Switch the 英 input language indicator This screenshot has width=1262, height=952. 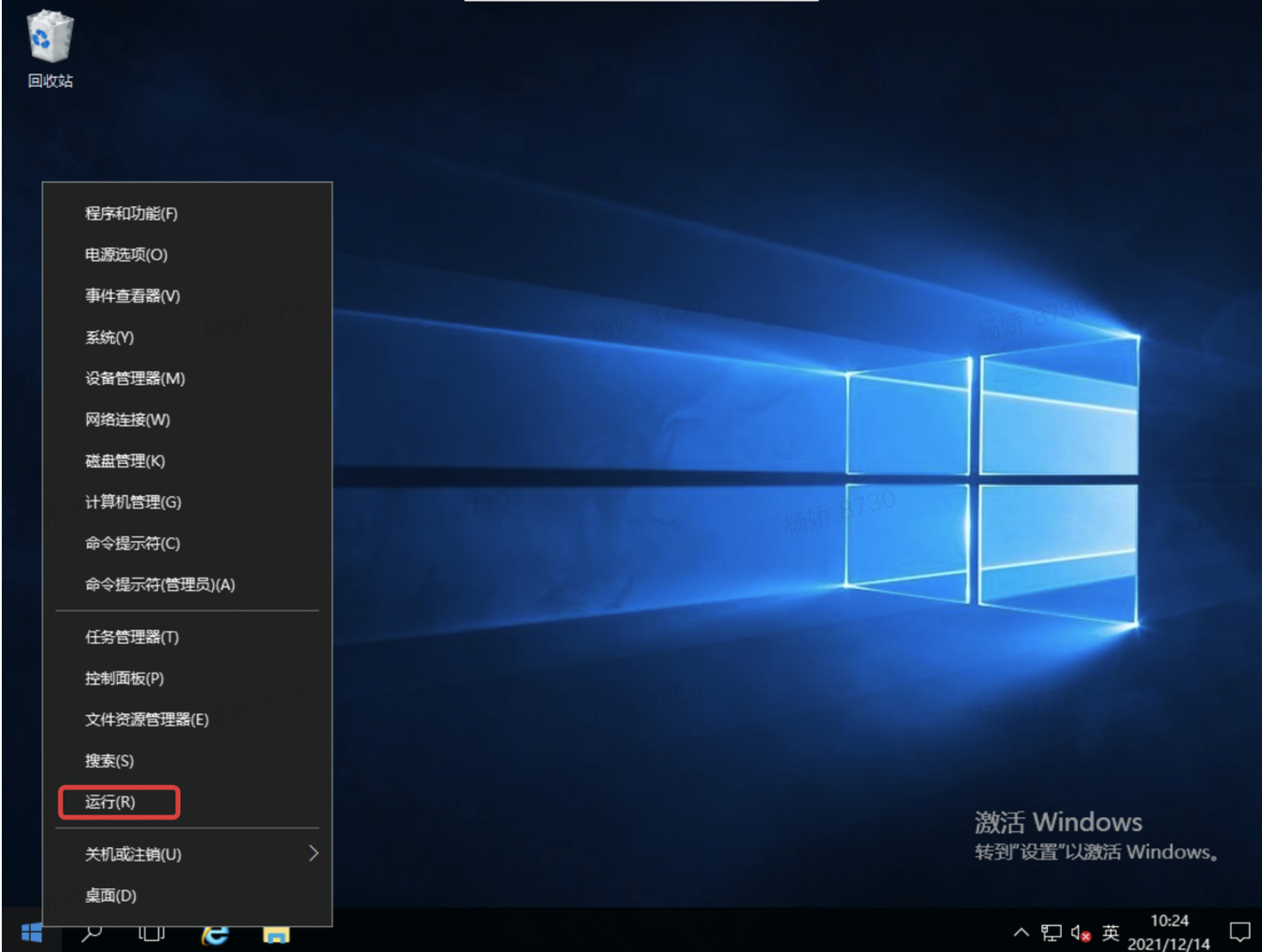click(1110, 932)
